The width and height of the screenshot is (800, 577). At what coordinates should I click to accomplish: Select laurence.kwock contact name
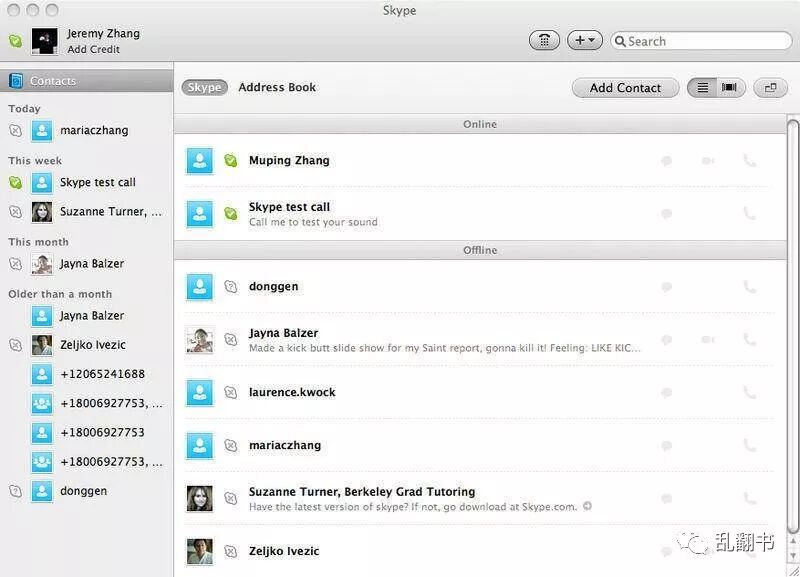click(292, 392)
